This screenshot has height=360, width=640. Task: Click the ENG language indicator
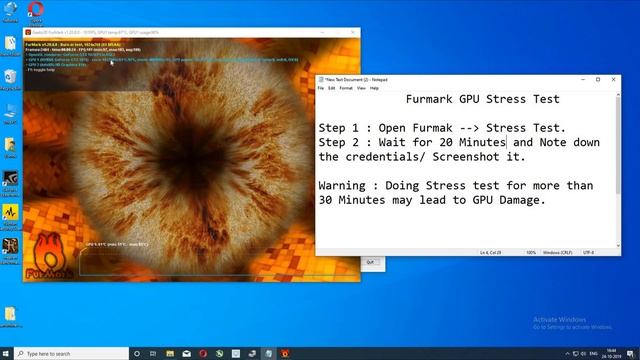coord(593,353)
